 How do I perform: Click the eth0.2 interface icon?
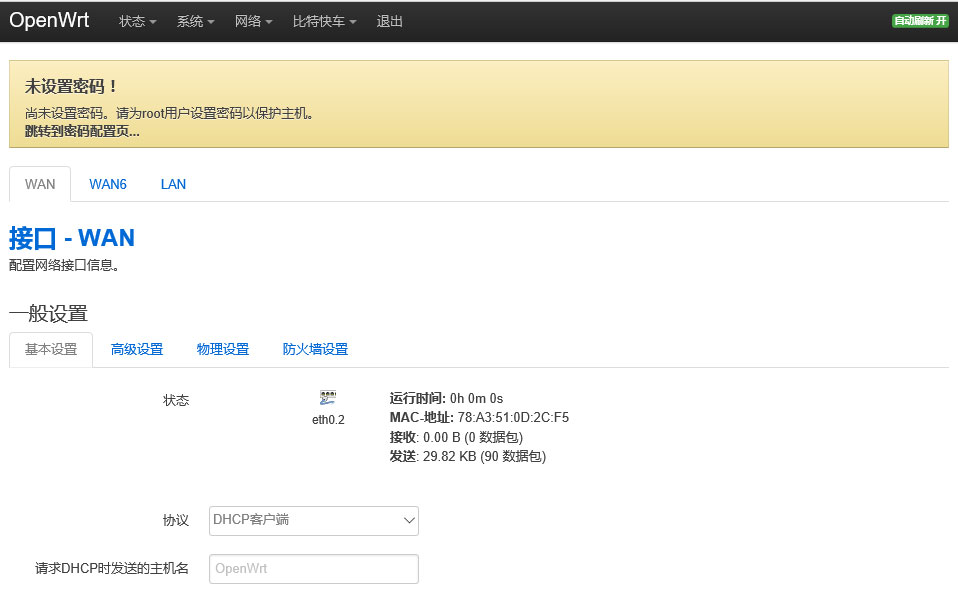click(328, 398)
